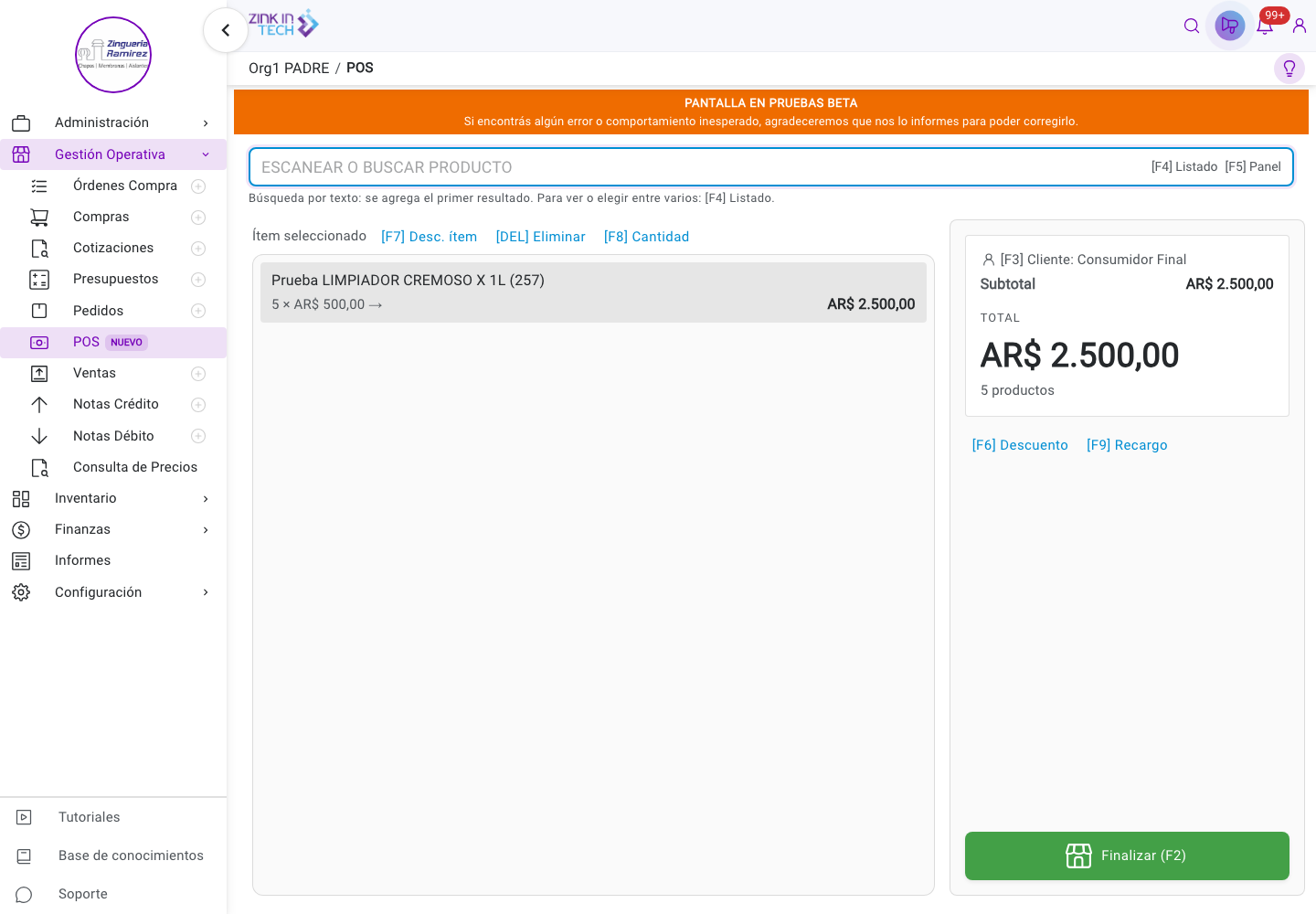Screen dimensions: 1316x914
Task: Expand the Inventario menu chevron
Action: (206, 498)
